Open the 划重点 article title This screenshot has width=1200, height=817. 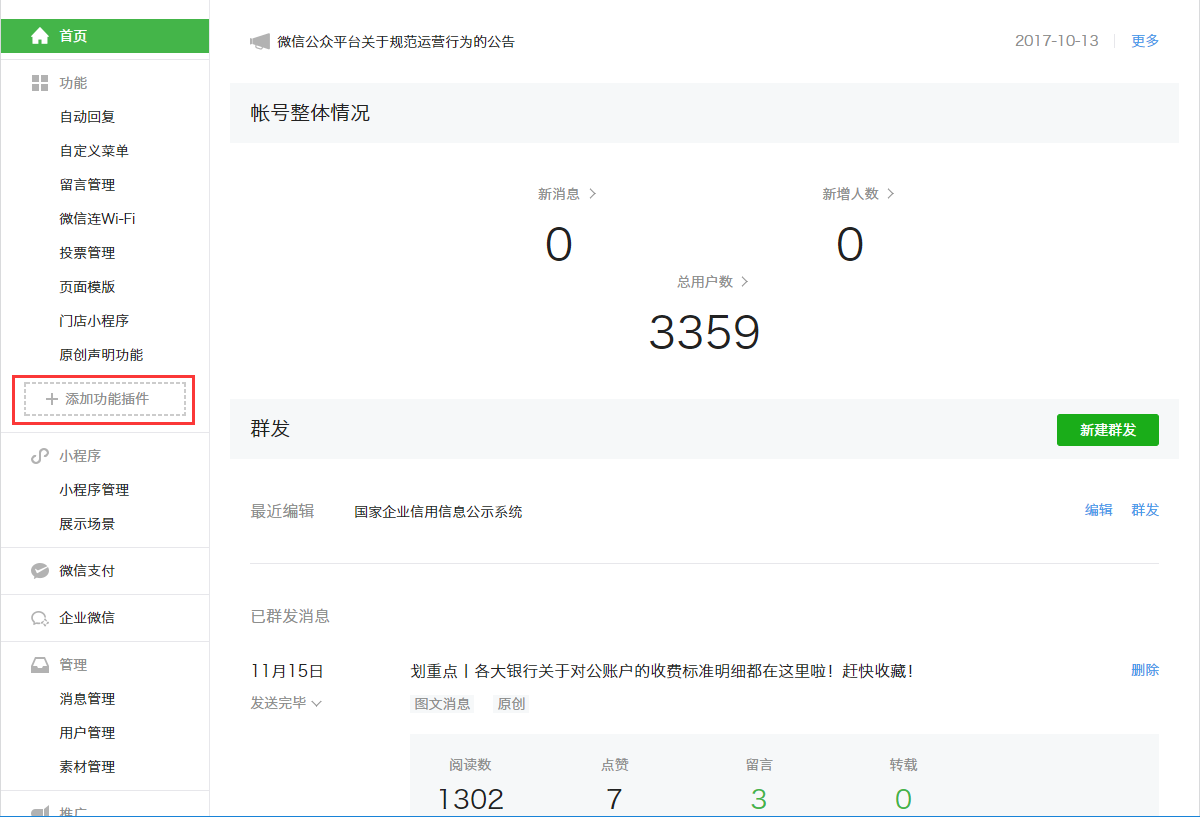click(x=662, y=671)
